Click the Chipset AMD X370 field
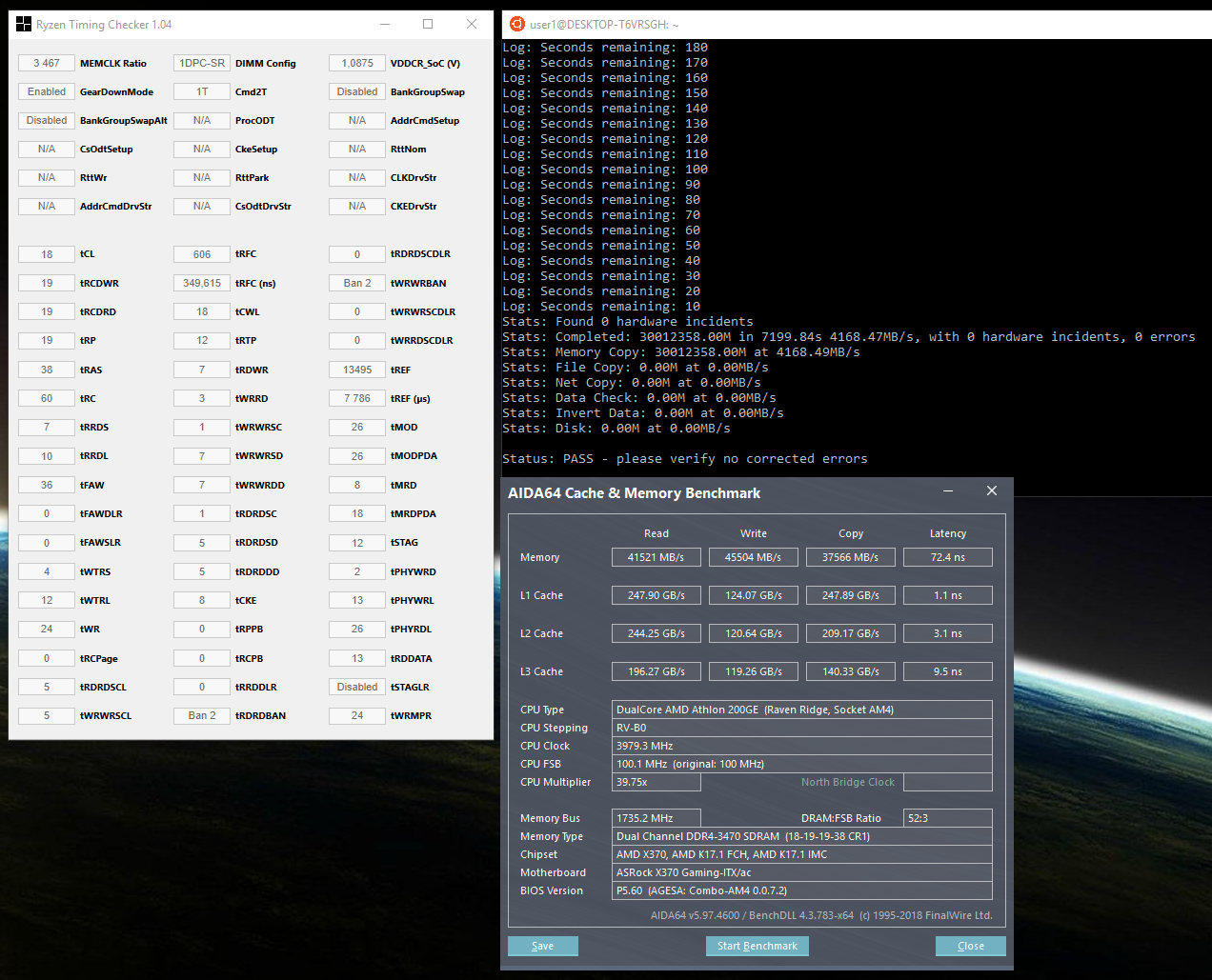The image size is (1212, 980). point(802,854)
